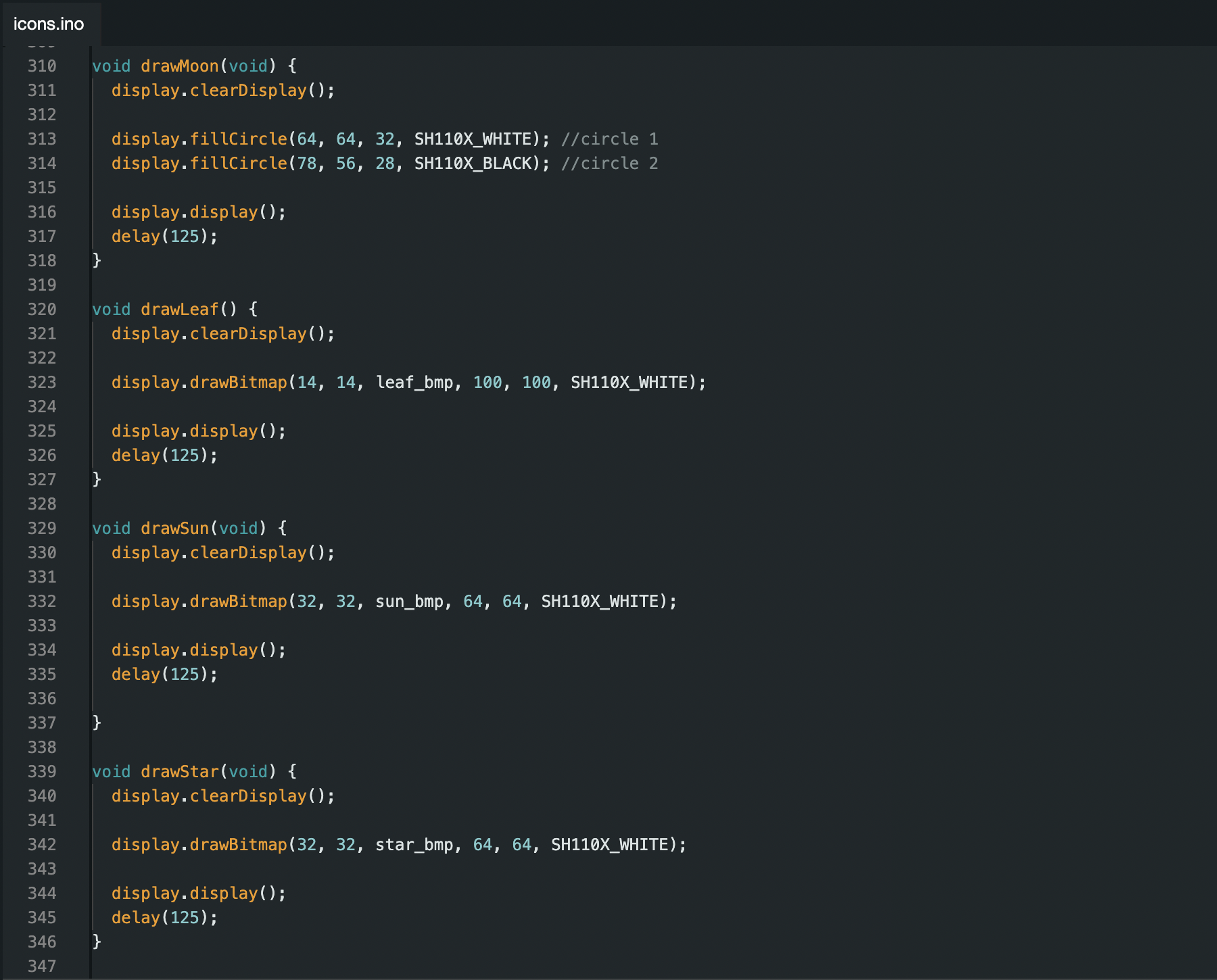Image resolution: width=1217 pixels, height=980 pixels.
Task: Click clearDisplay call on line 330
Action: click(x=223, y=553)
